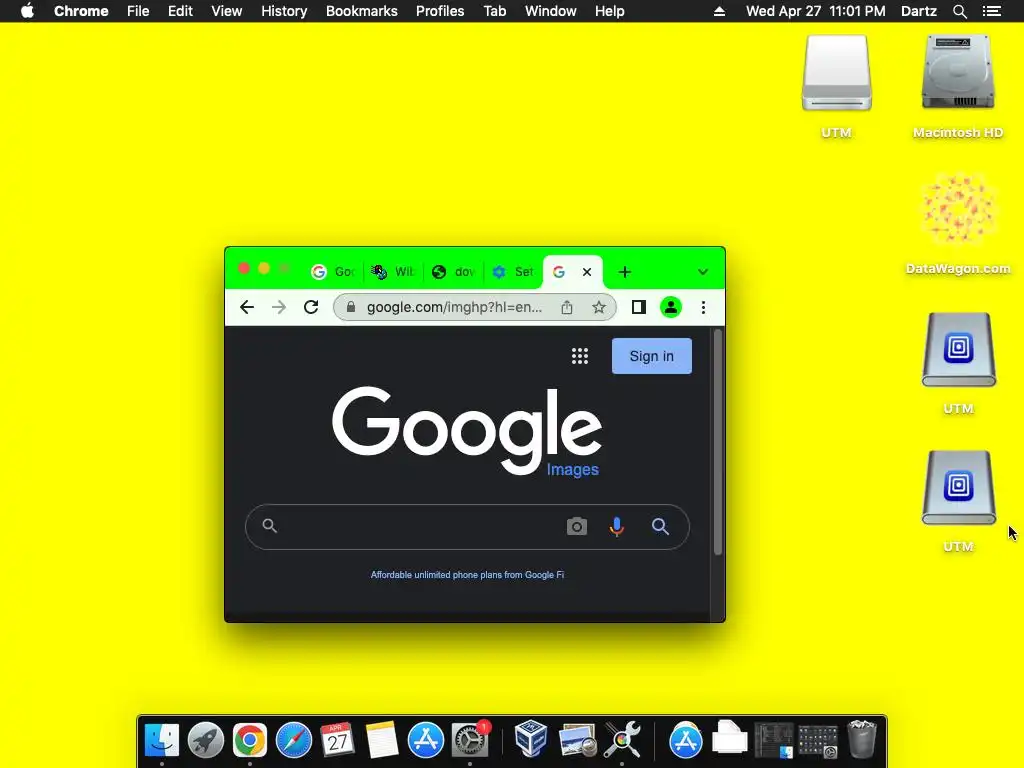
Task: Click the page vertical scrollbar
Action: click(x=718, y=443)
